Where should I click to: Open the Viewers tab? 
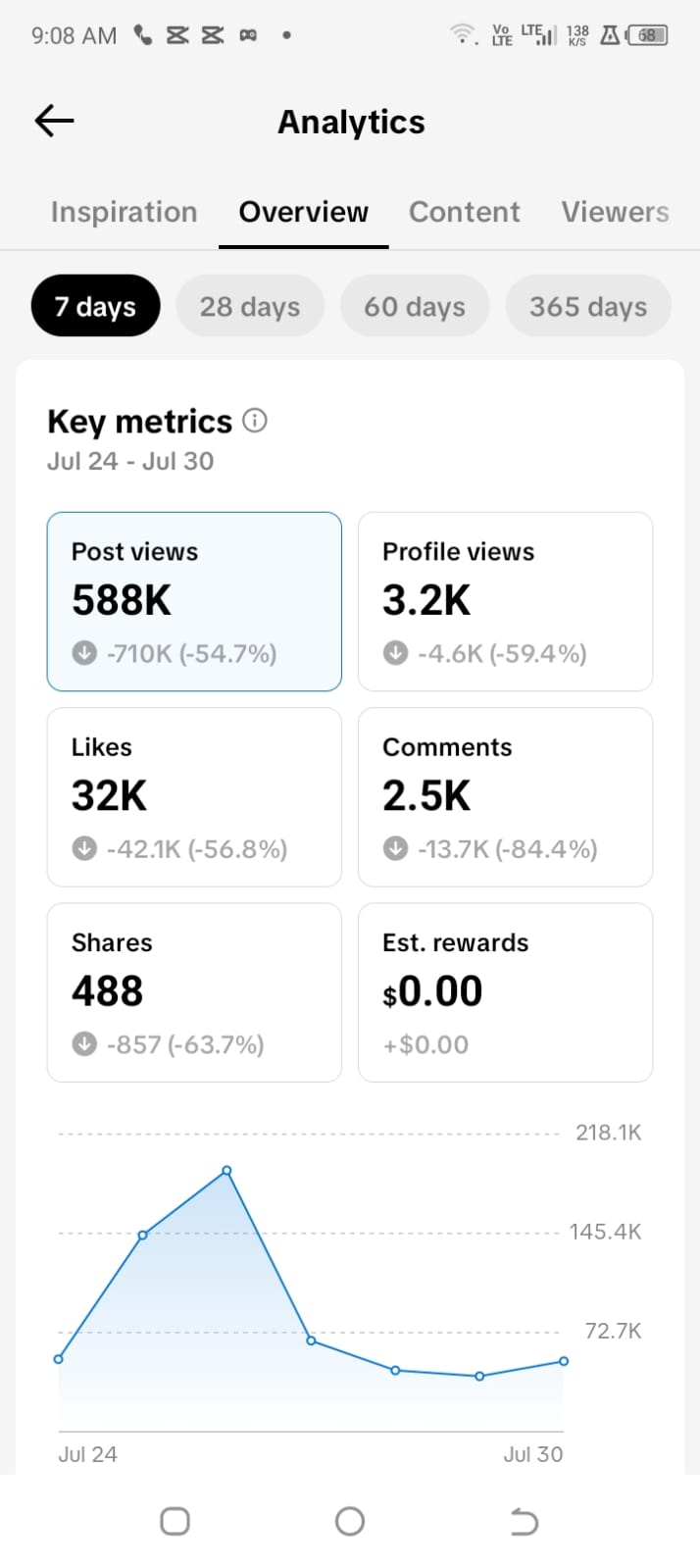(616, 212)
